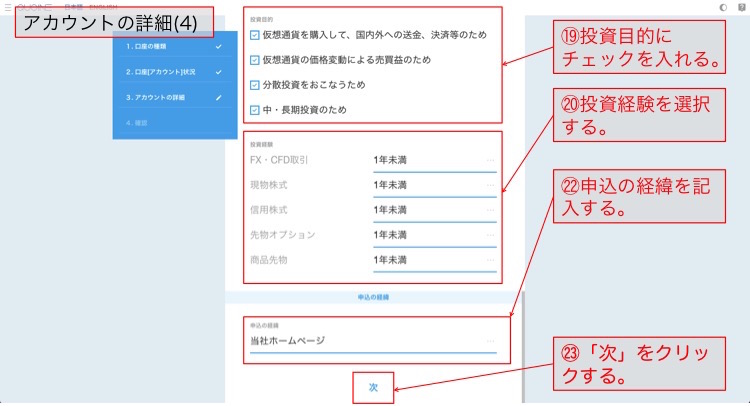
Task: Toggle checkbox 仮想通貨を購入して、国内外への送金、決済等のため
Action: tap(254, 35)
